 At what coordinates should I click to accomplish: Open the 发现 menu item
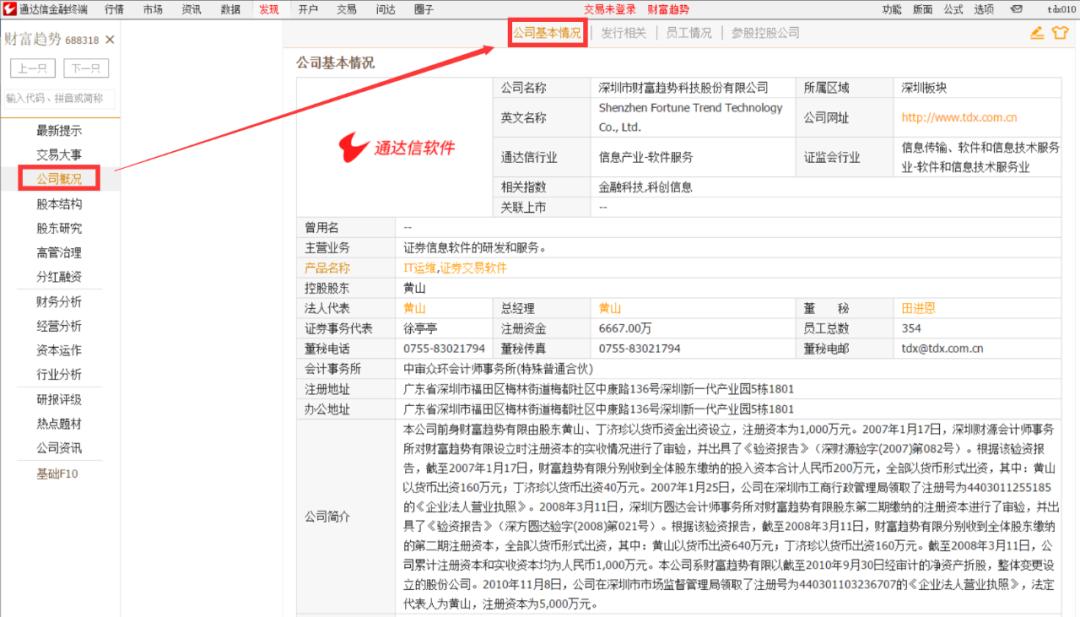267,9
